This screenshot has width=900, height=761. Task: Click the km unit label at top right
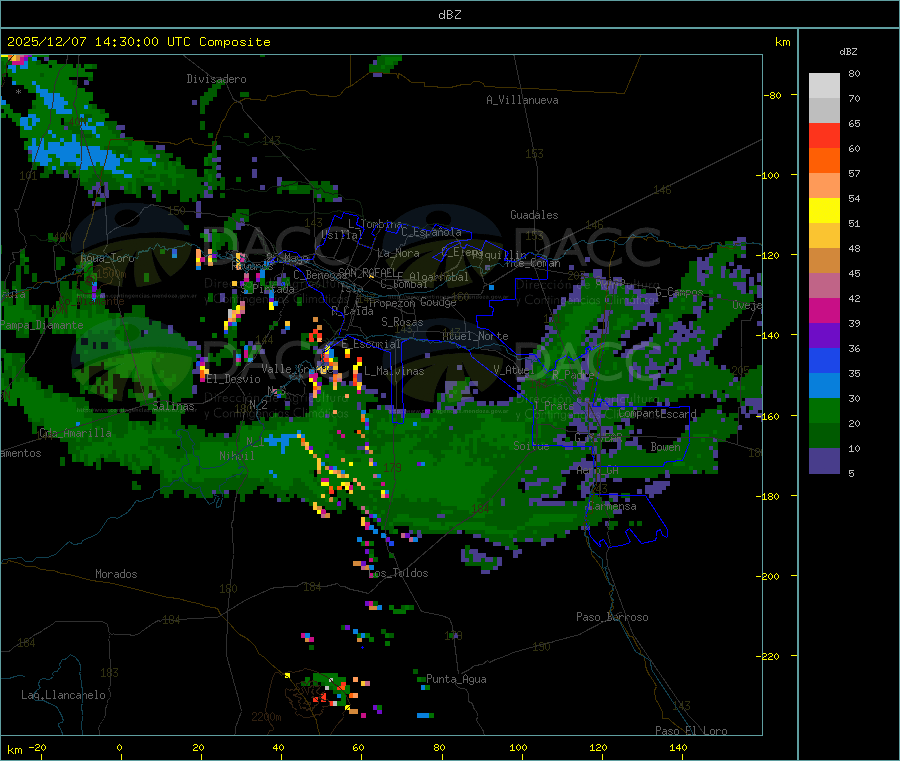pos(782,42)
